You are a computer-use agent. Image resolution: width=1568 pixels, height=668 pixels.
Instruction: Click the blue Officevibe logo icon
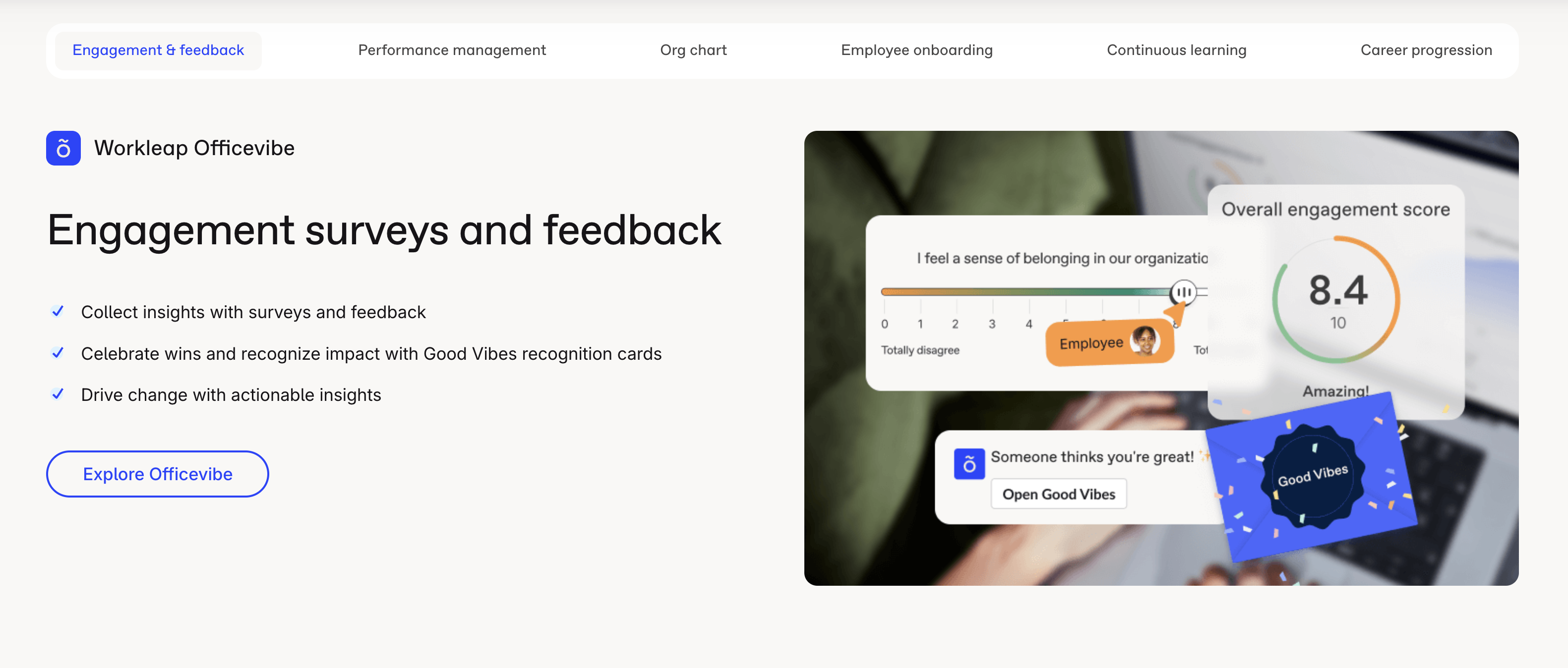click(x=63, y=148)
